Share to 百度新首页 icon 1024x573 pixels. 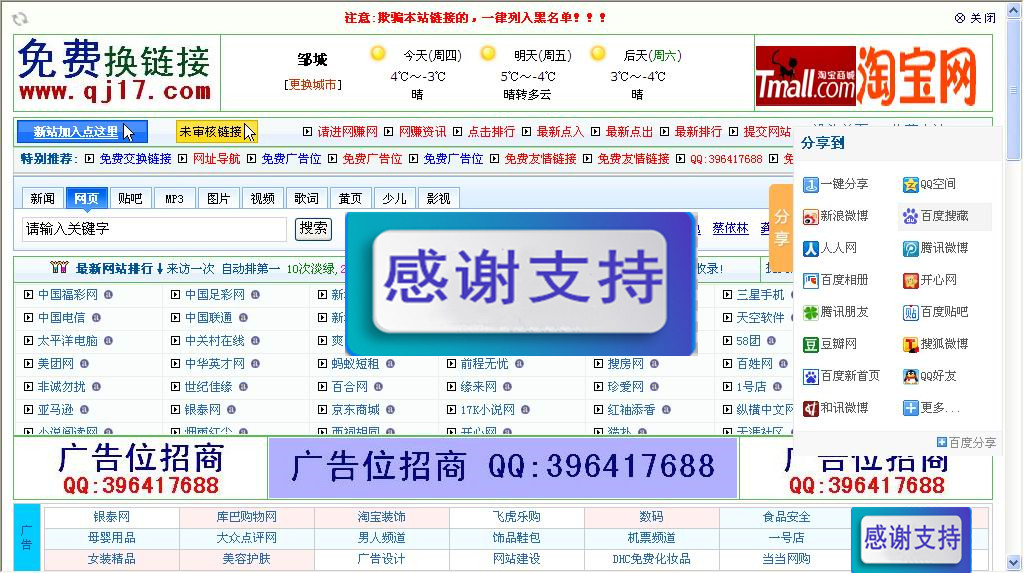click(x=810, y=377)
